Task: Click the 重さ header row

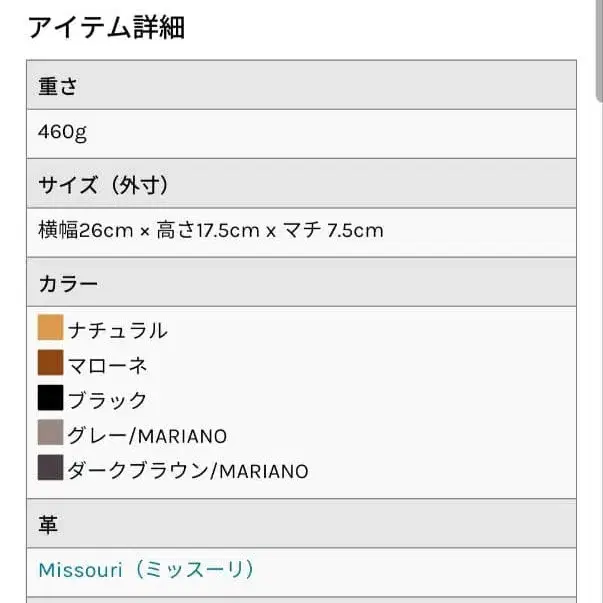Action: 302,85
